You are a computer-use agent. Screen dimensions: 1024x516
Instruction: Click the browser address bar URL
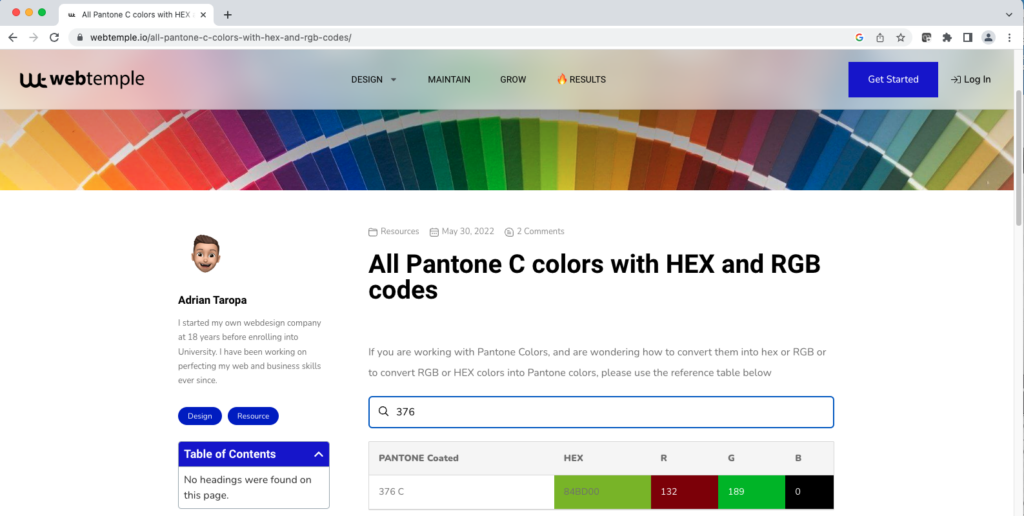pos(221,38)
